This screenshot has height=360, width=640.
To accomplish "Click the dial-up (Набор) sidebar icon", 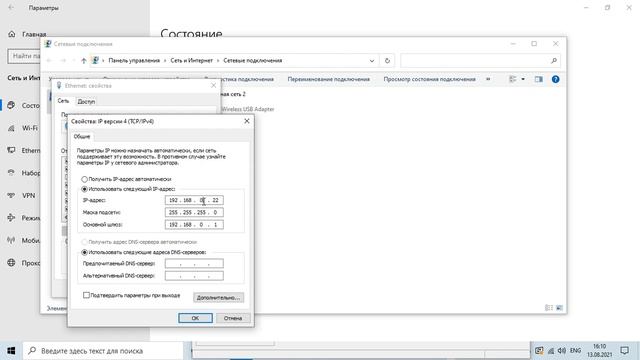I will pos(11,173).
